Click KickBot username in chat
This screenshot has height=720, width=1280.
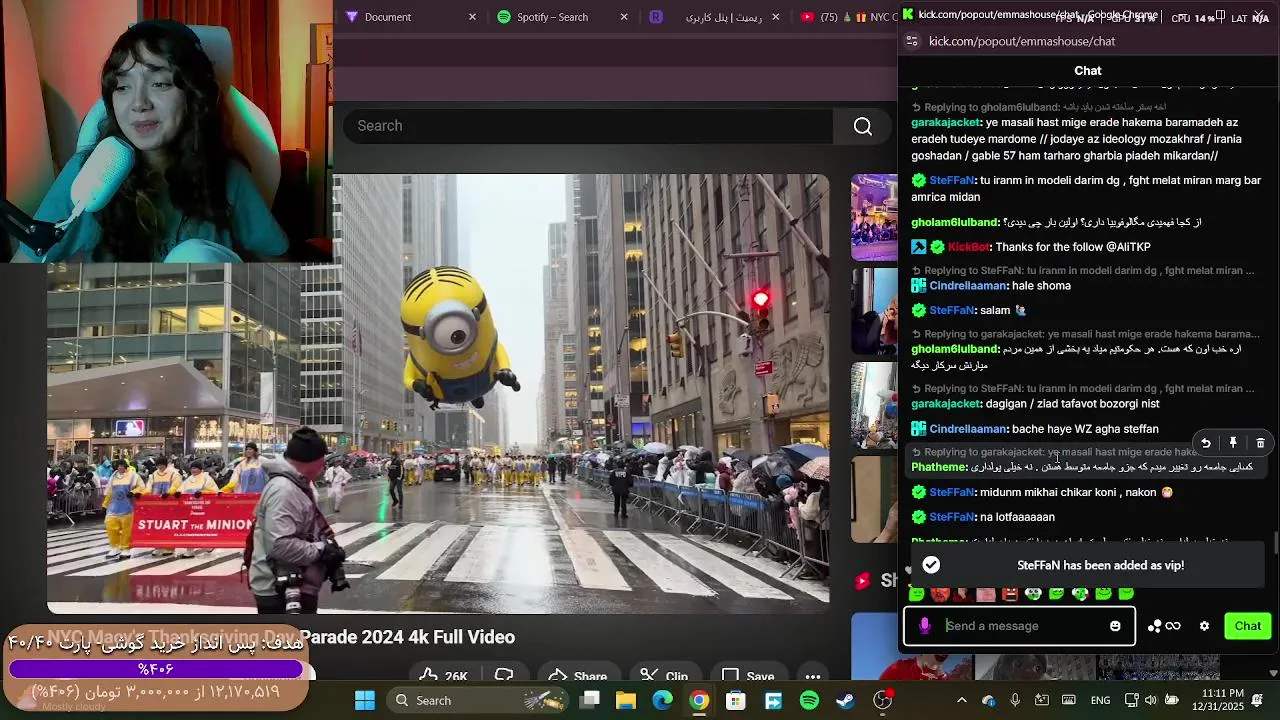968,247
